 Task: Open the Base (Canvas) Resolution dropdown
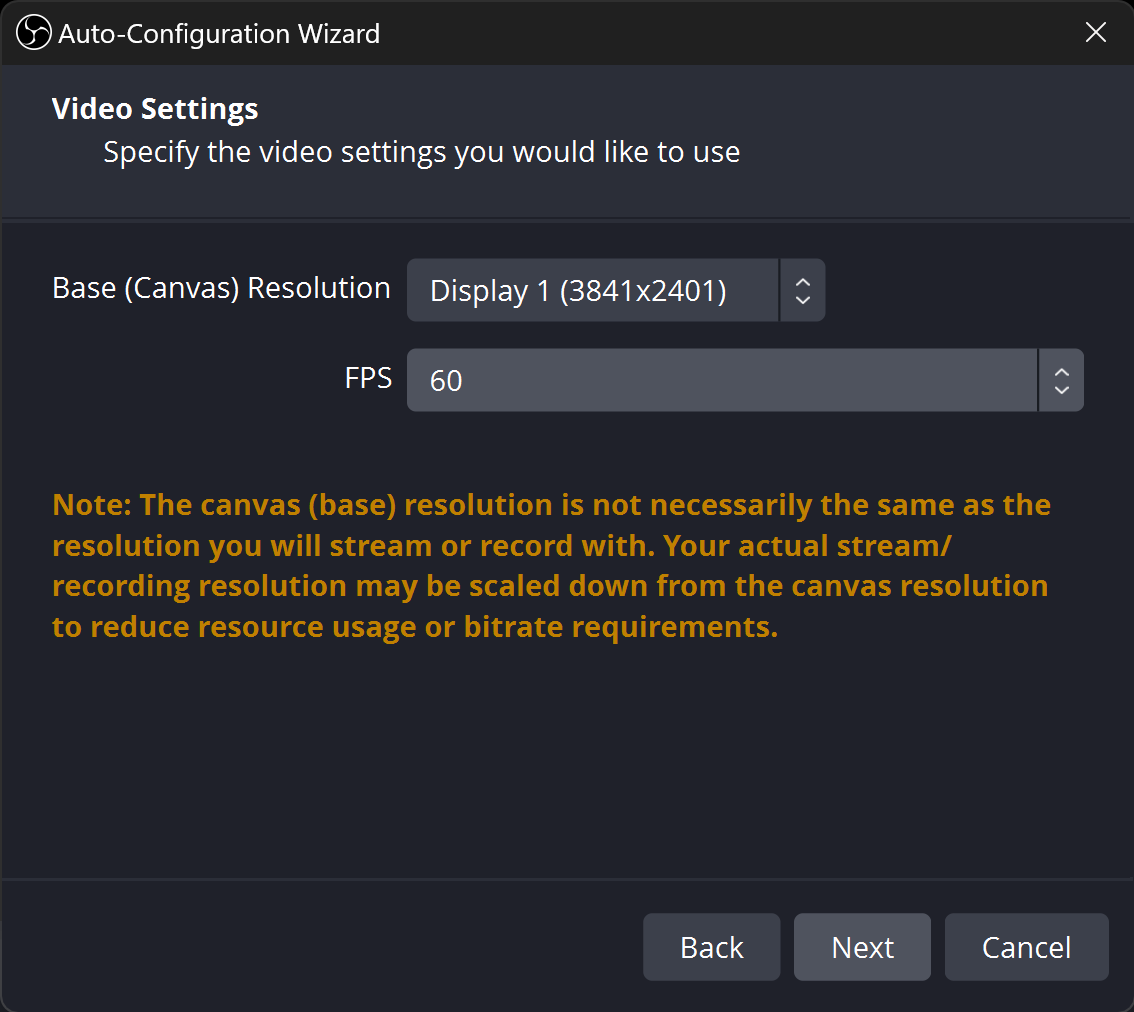(592, 291)
